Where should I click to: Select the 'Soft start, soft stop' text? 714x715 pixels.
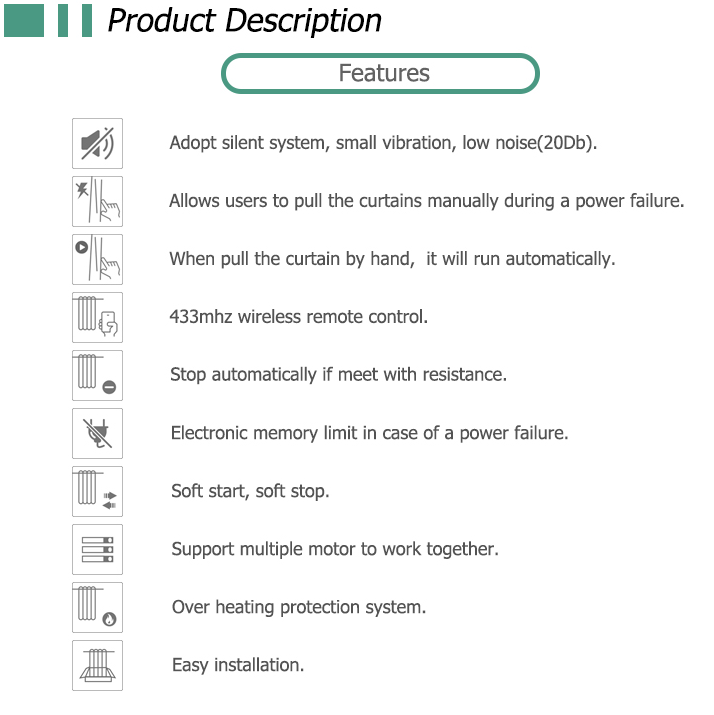pyautogui.click(x=250, y=491)
